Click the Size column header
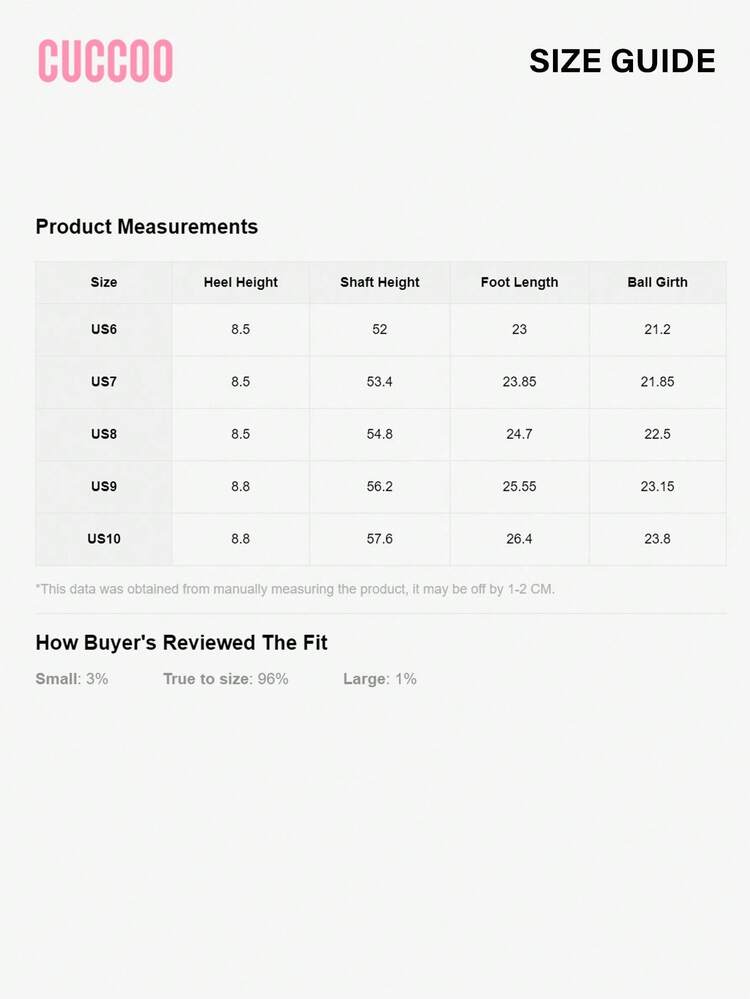The width and height of the screenshot is (750, 999). click(x=104, y=282)
